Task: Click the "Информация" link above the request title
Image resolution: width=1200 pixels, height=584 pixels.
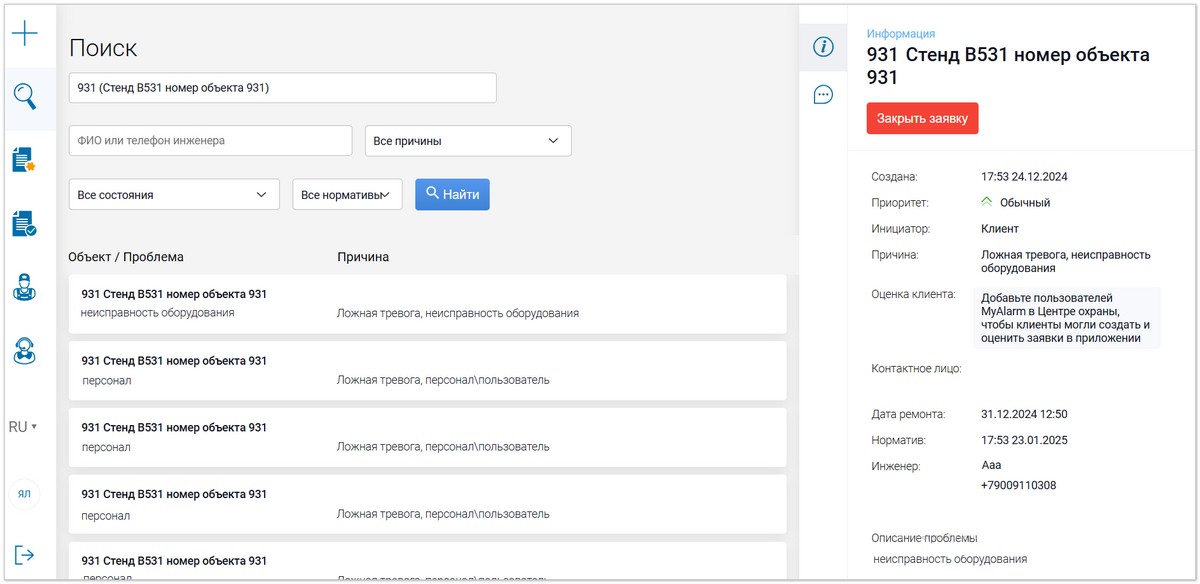Action: 901,34
